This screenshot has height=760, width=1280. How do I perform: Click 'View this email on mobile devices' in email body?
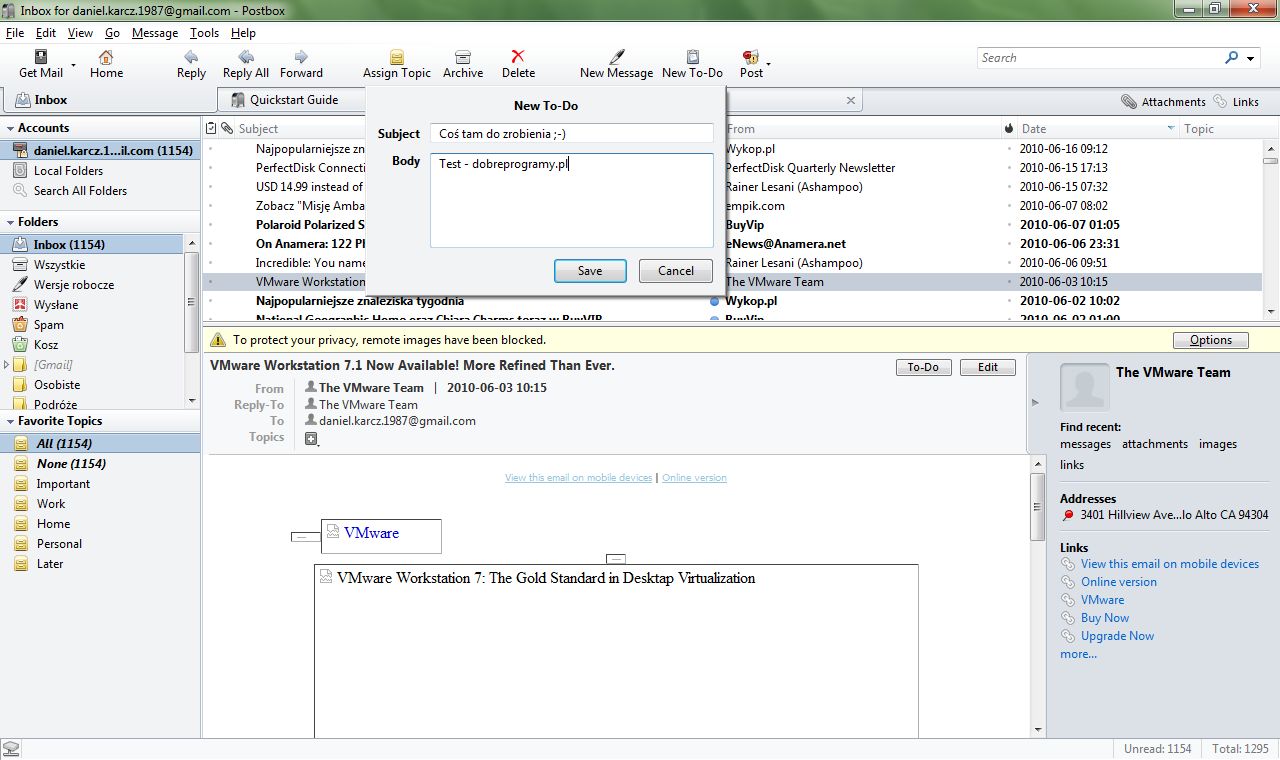578,478
